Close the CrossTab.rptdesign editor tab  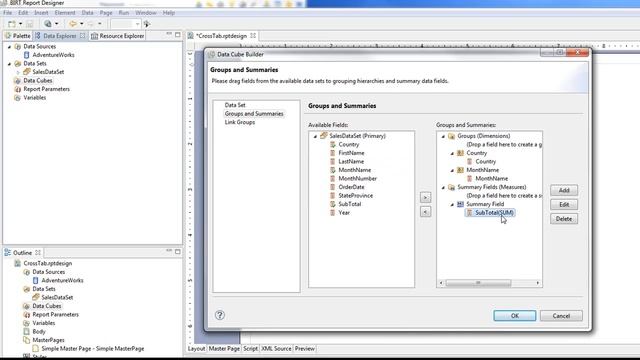click(253, 36)
